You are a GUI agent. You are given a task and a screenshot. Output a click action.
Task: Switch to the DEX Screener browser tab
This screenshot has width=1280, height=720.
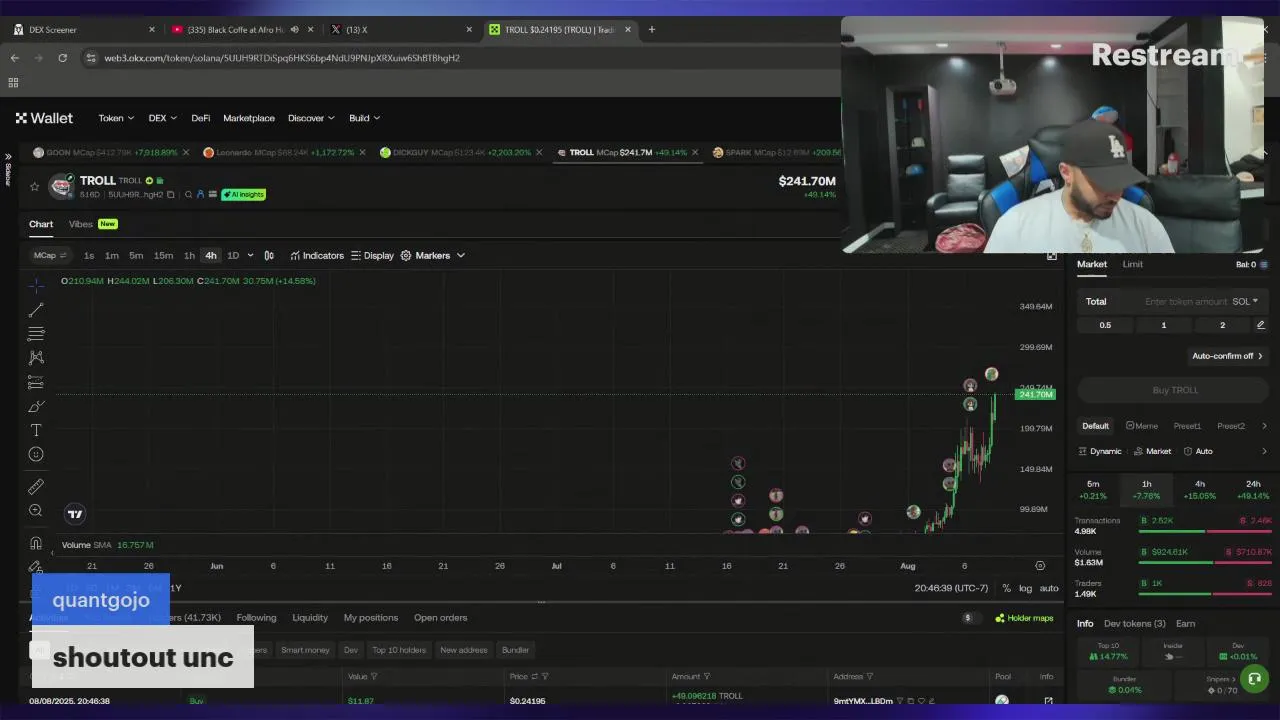tap(85, 30)
